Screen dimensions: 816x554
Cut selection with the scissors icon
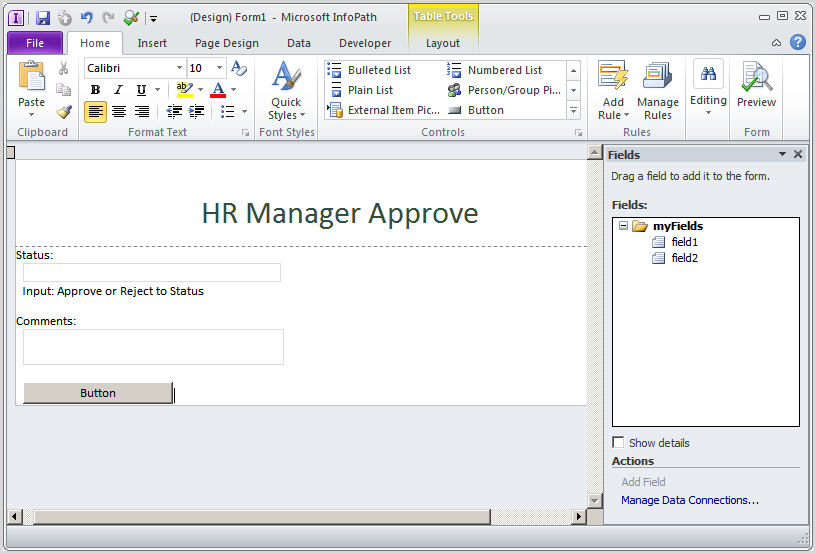63,68
